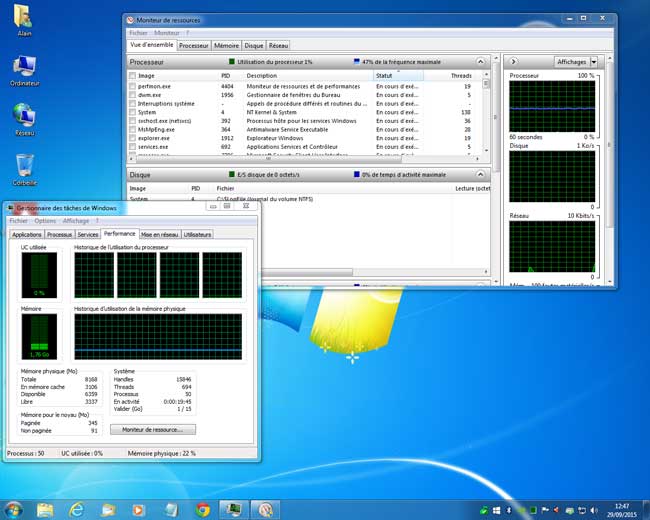Open the Alain user folder on desktop
This screenshot has height=520, width=650.
pyautogui.click(x=24, y=19)
